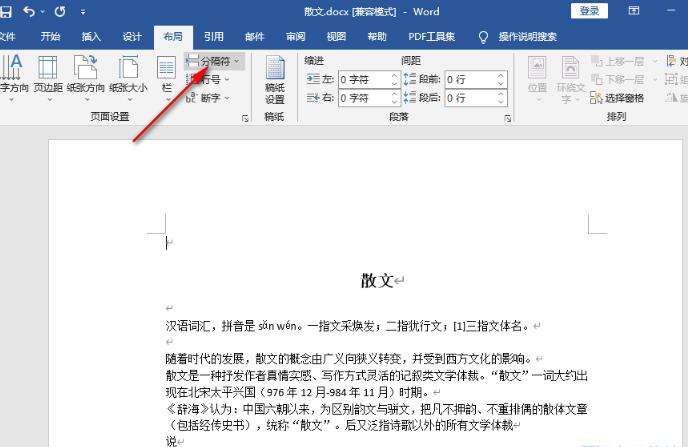Click the line starting 随着时代的发展
The height and width of the screenshot is (447, 688).
pyautogui.click(x=349, y=359)
